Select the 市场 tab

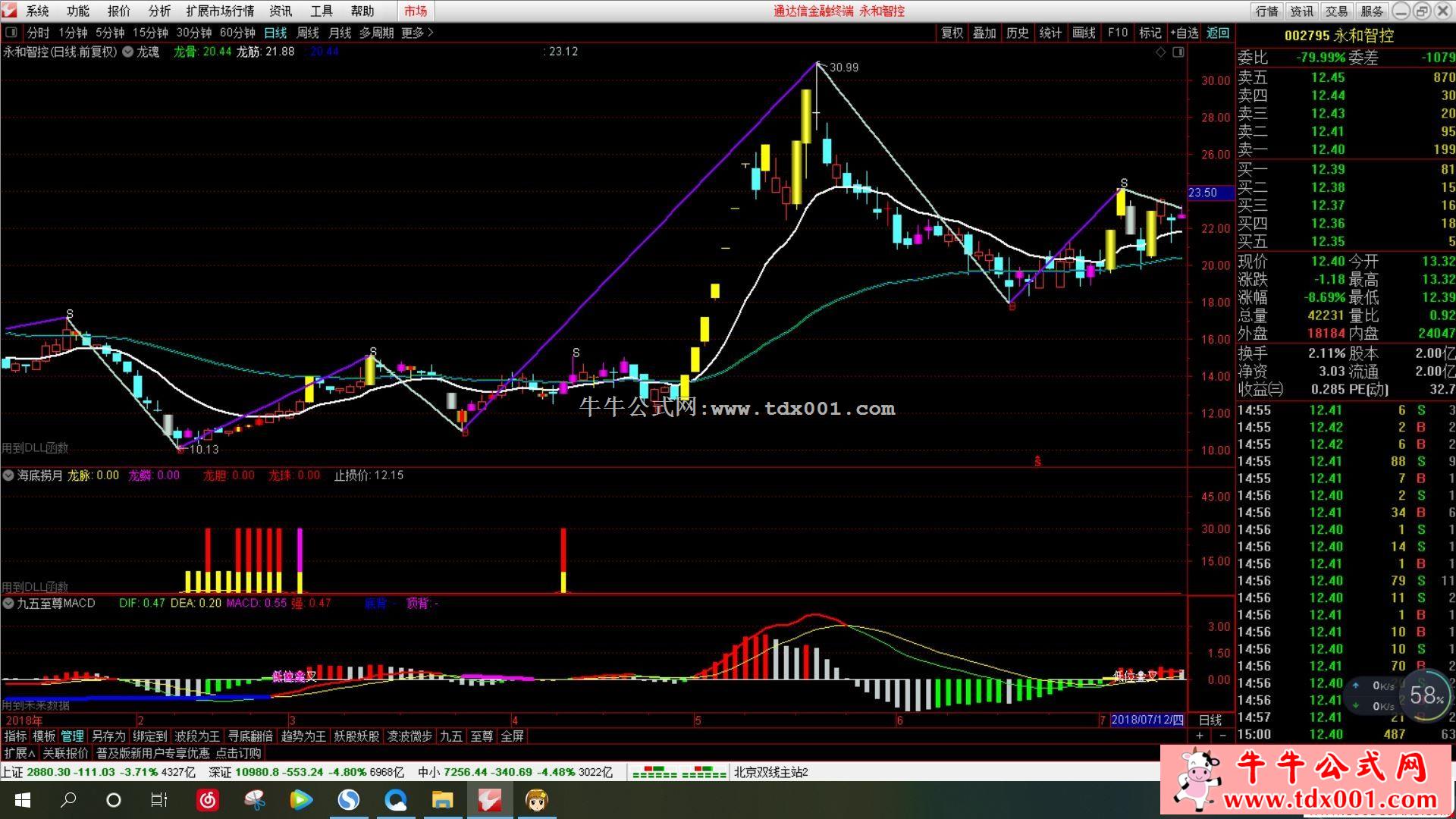[416, 11]
